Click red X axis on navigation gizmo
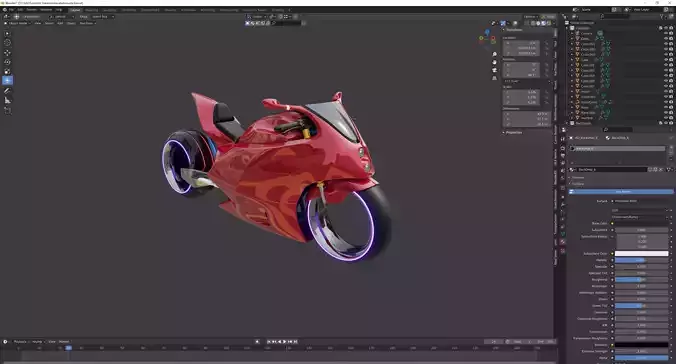The width and height of the screenshot is (676, 364). pos(493,38)
